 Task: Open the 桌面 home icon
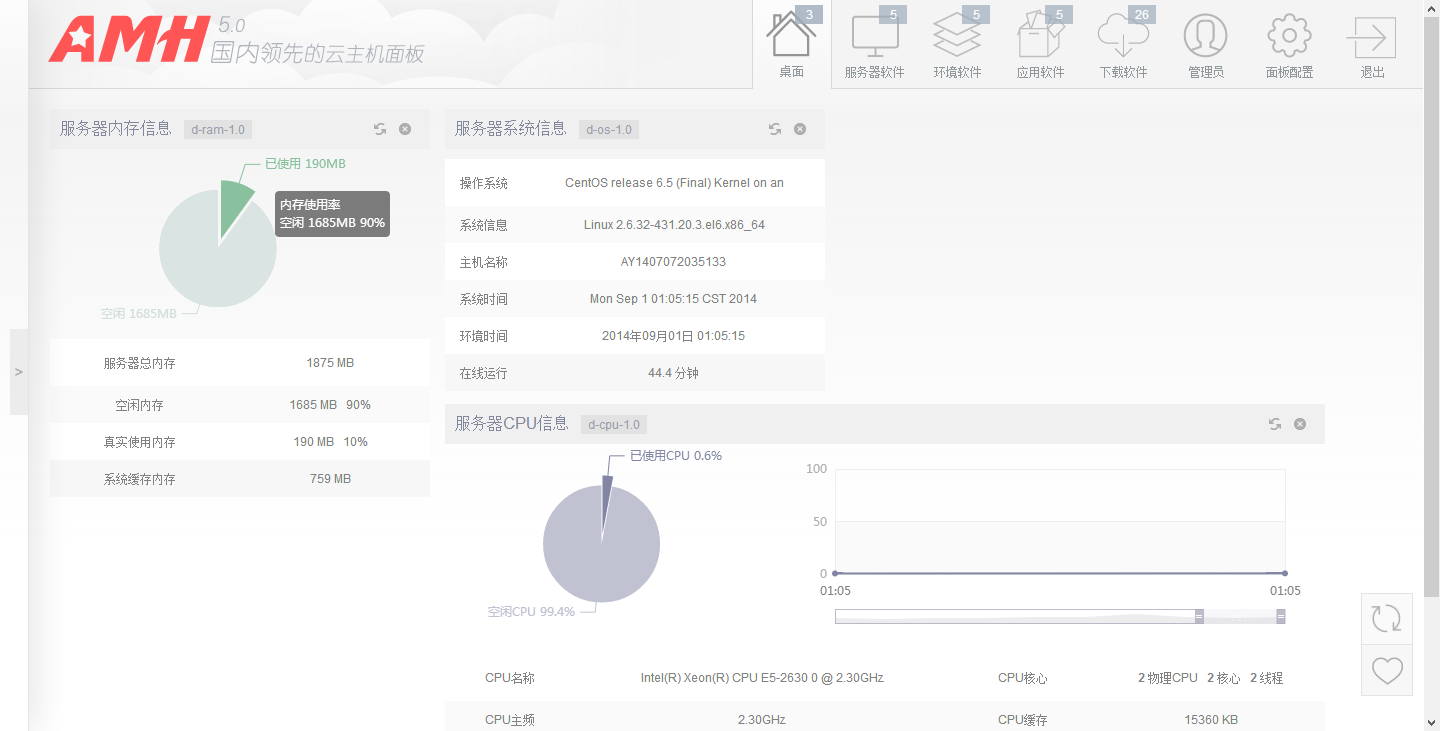coord(791,38)
